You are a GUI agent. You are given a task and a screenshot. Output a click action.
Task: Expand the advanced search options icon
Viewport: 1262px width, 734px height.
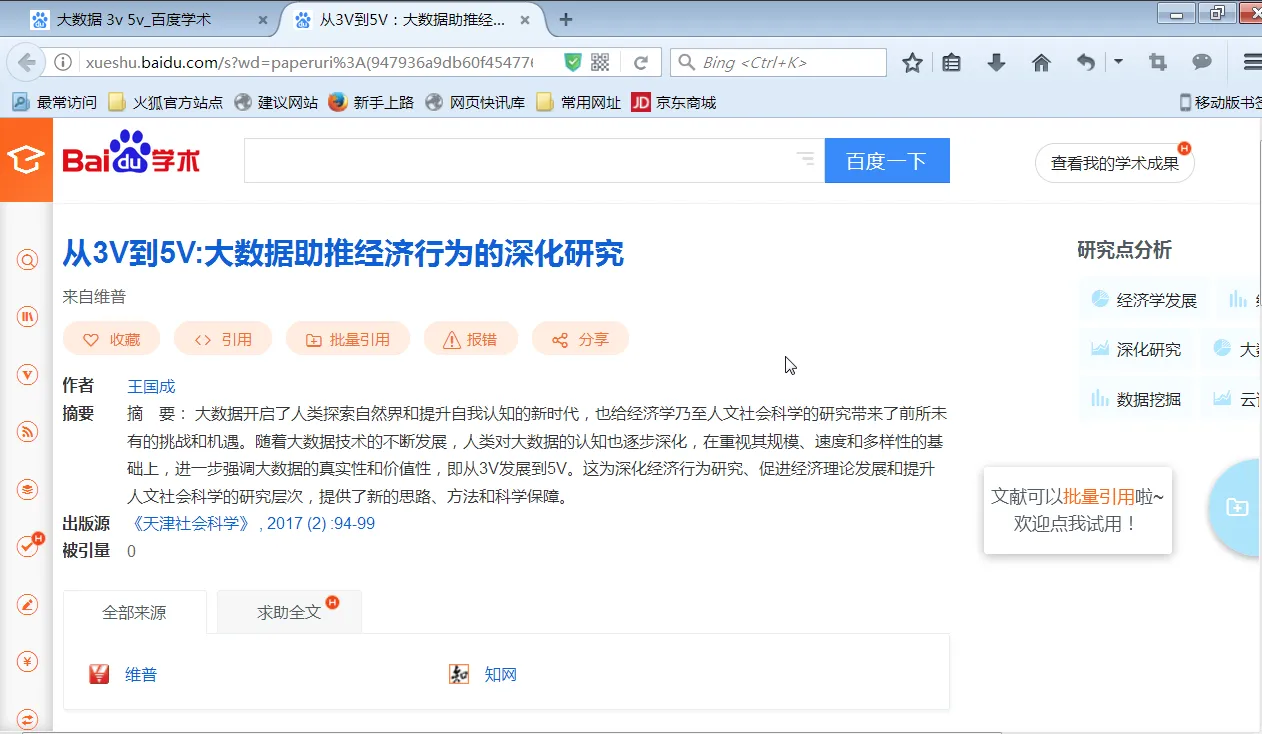[x=805, y=159]
